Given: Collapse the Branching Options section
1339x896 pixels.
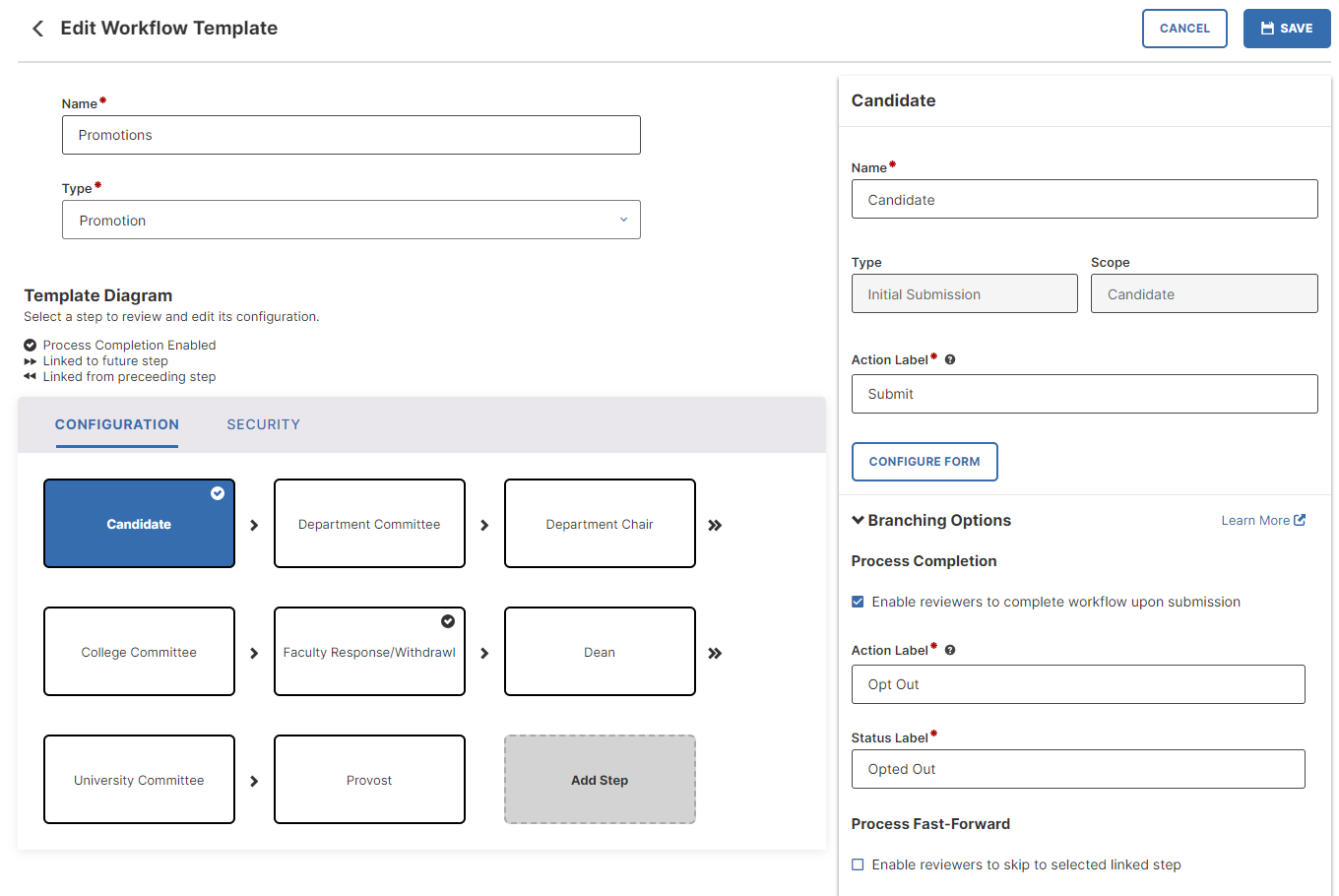Looking at the screenshot, I should pos(860,520).
